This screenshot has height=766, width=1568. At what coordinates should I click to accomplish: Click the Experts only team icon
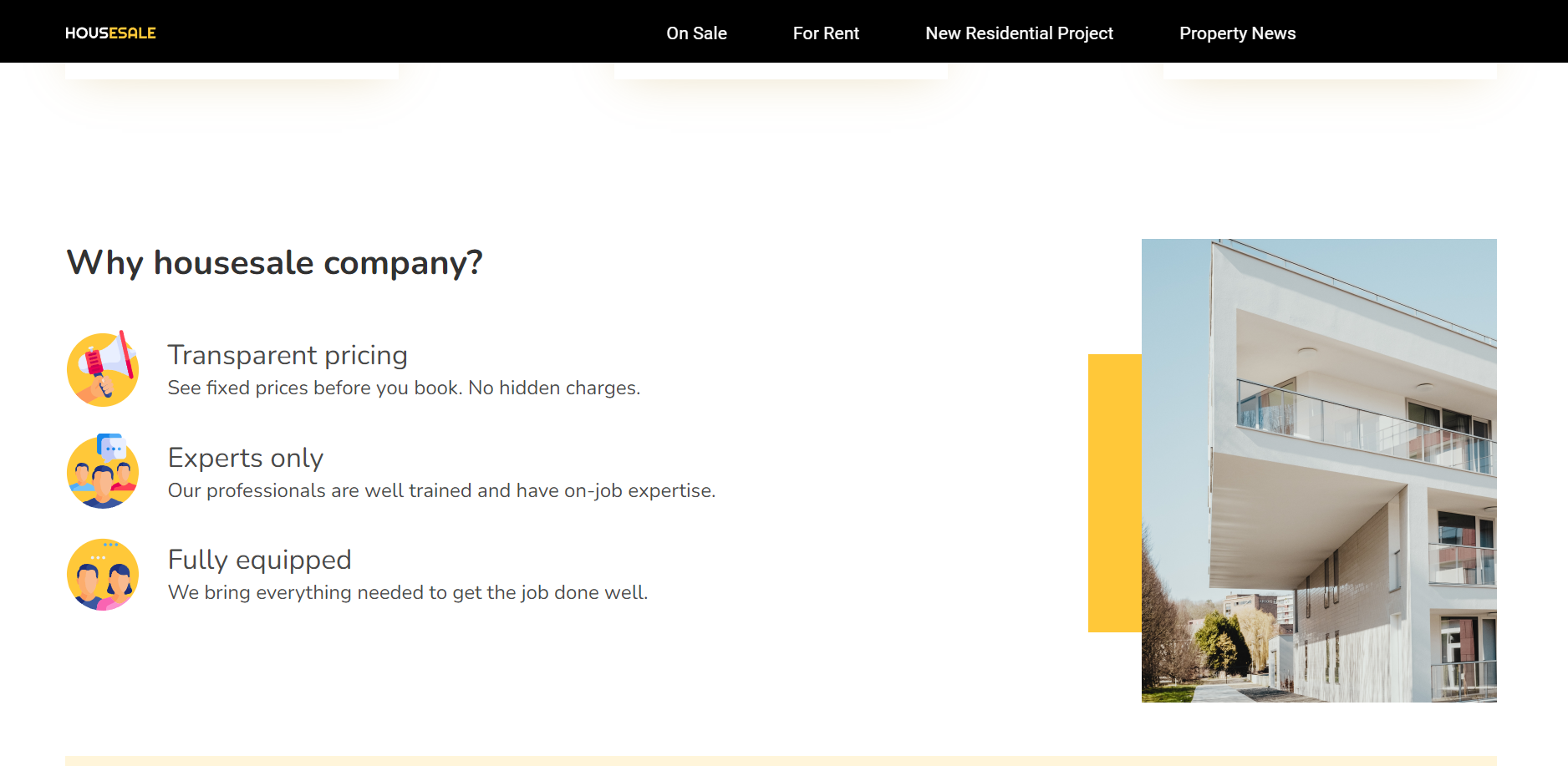pos(103,471)
